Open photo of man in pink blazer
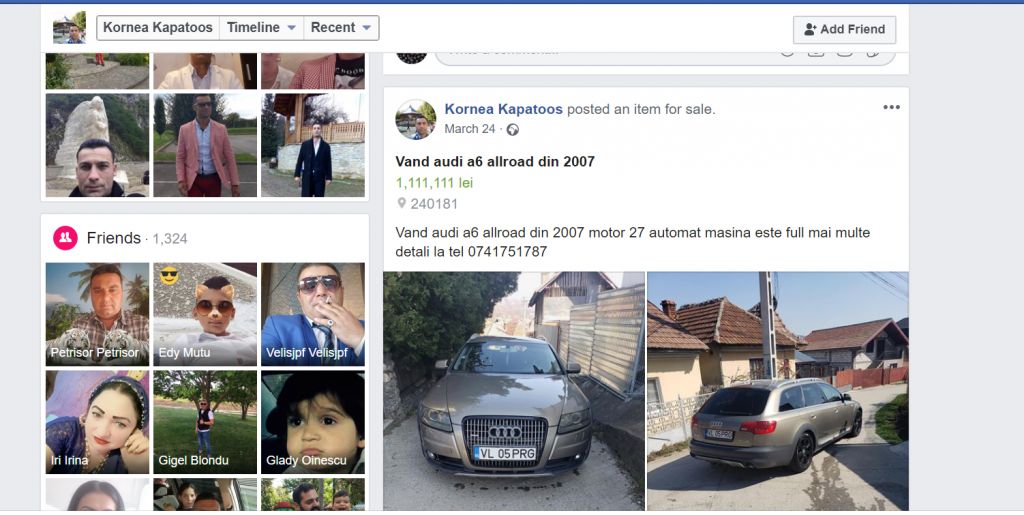Image resolution: width=1024 pixels, height=515 pixels. (205, 145)
